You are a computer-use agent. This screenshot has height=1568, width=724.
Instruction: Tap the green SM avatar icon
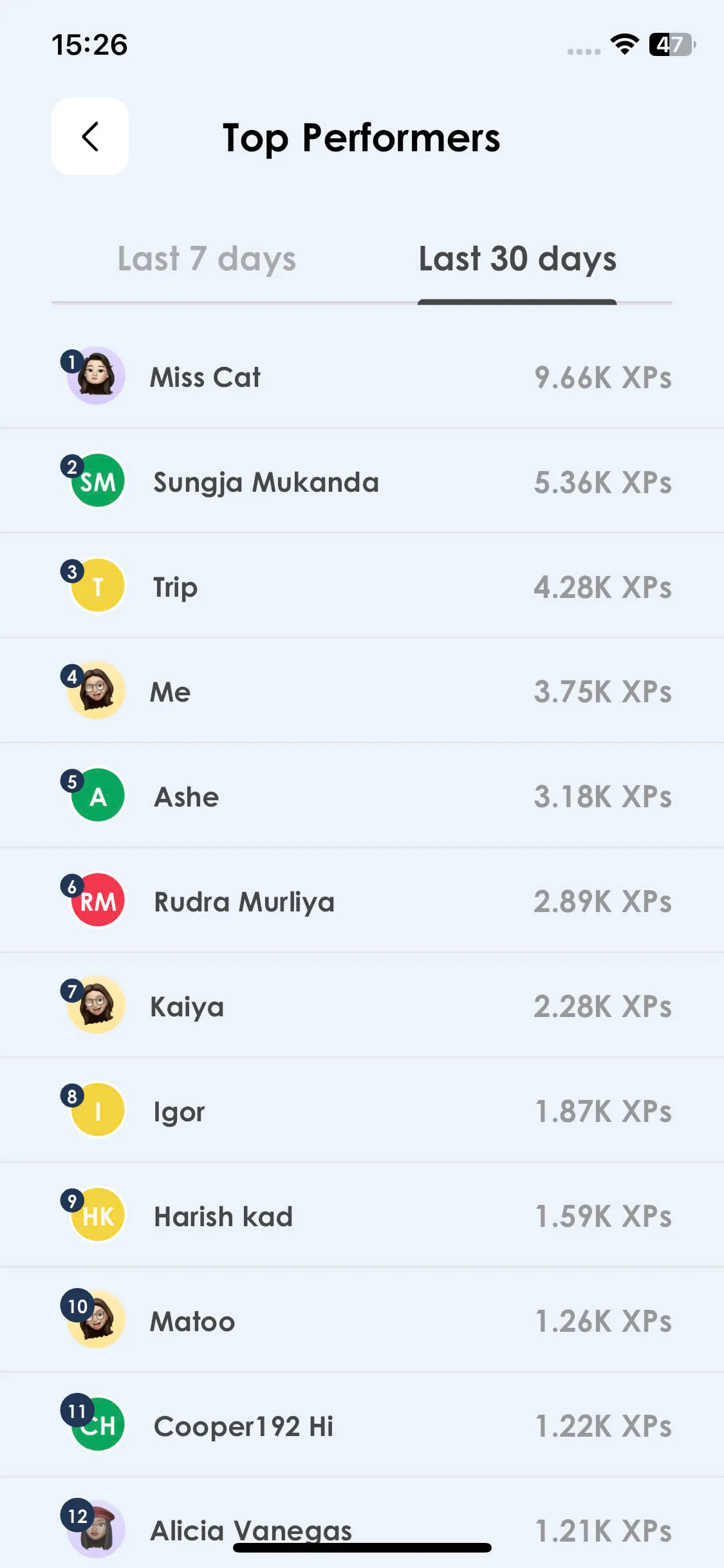98,481
